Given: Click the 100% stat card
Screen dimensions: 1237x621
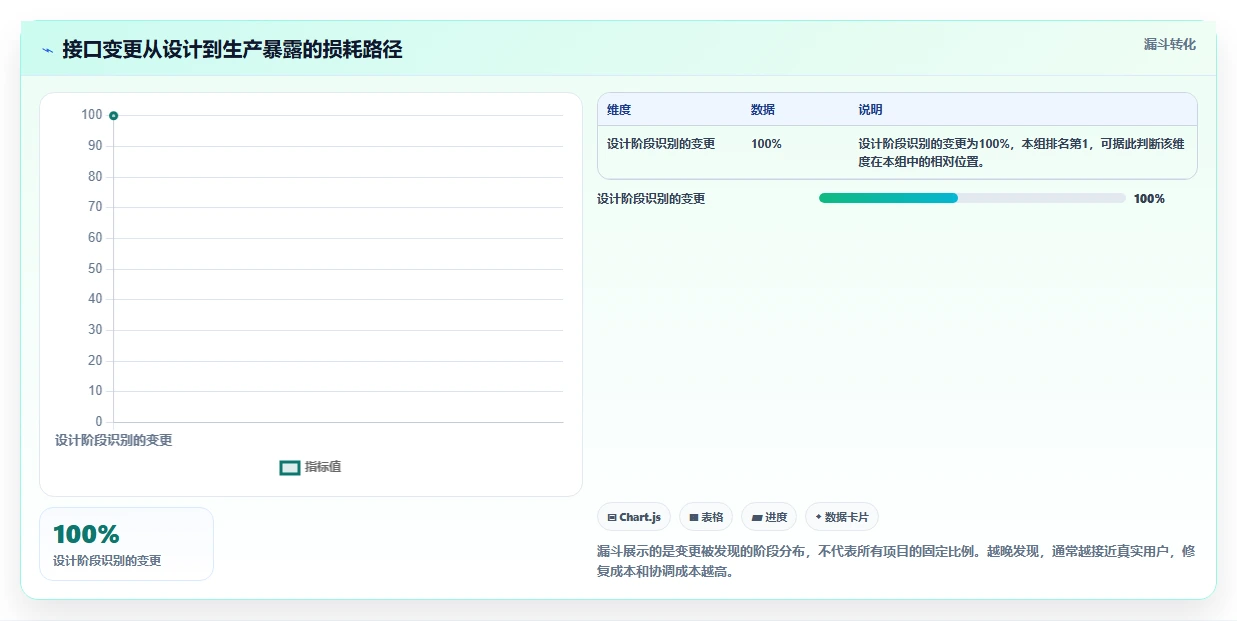Looking at the screenshot, I should click(x=126, y=544).
